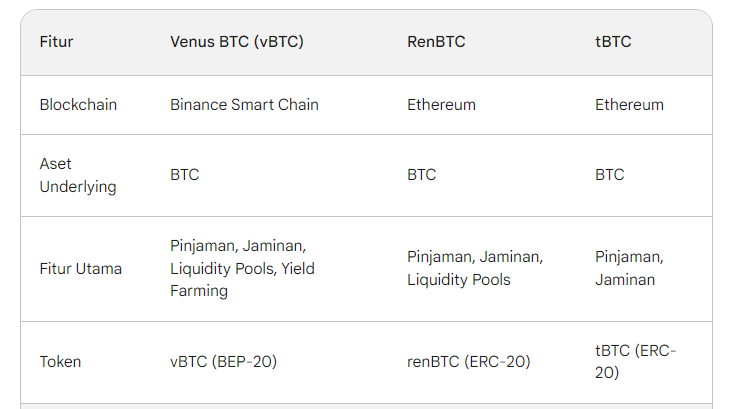
Task: Click the RenBTC column header
Action: point(436,42)
